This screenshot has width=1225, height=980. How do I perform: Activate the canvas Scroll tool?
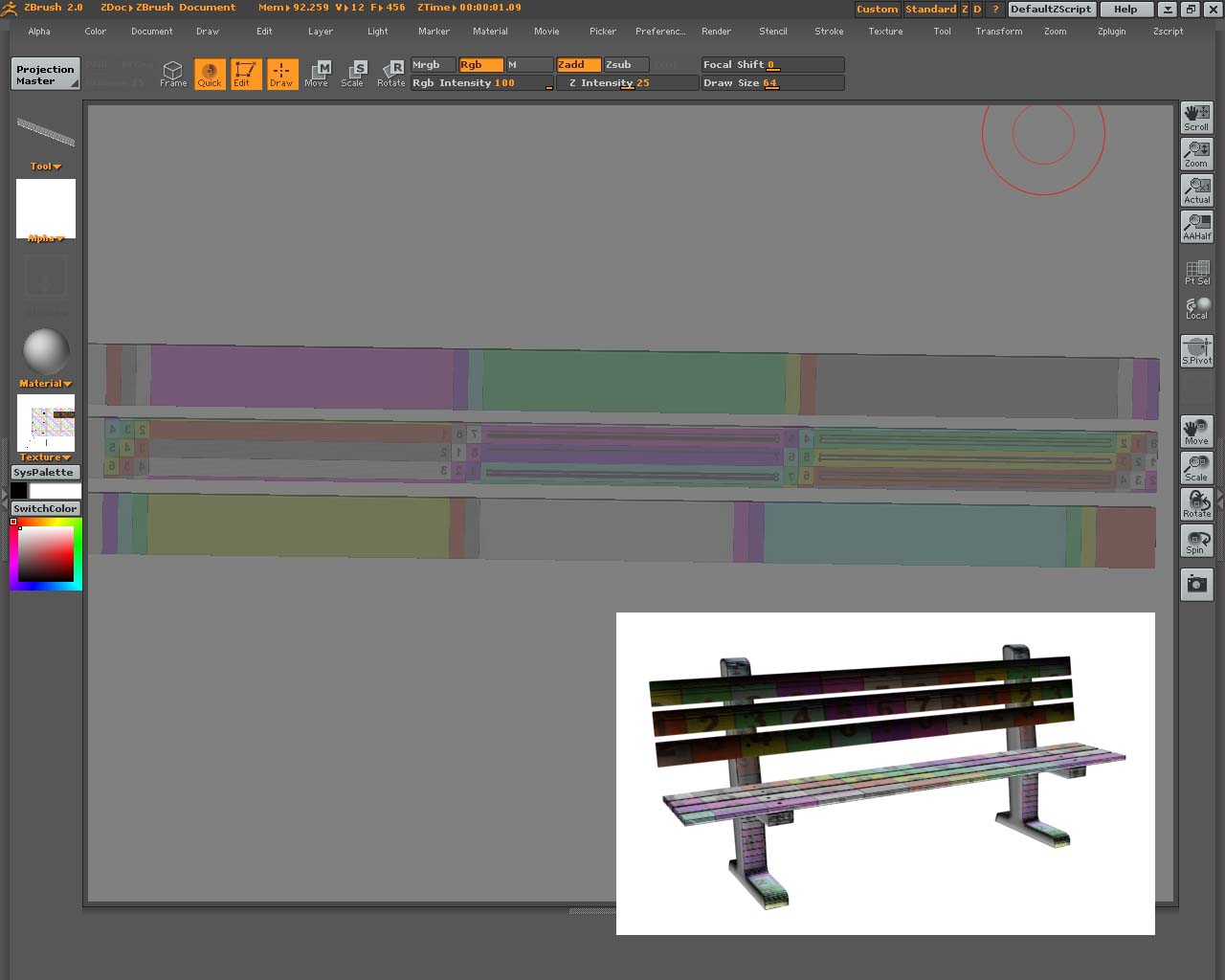pos(1196,117)
